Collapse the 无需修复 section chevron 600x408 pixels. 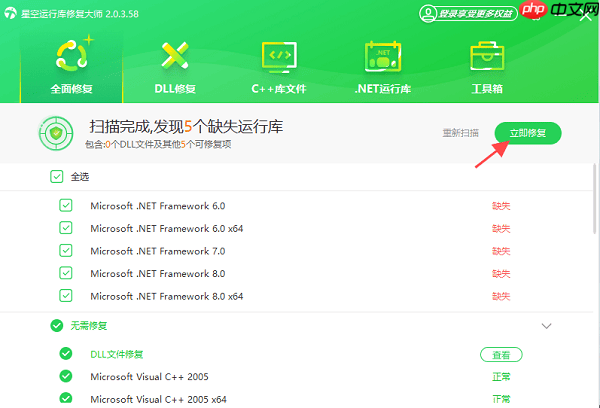click(546, 326)
